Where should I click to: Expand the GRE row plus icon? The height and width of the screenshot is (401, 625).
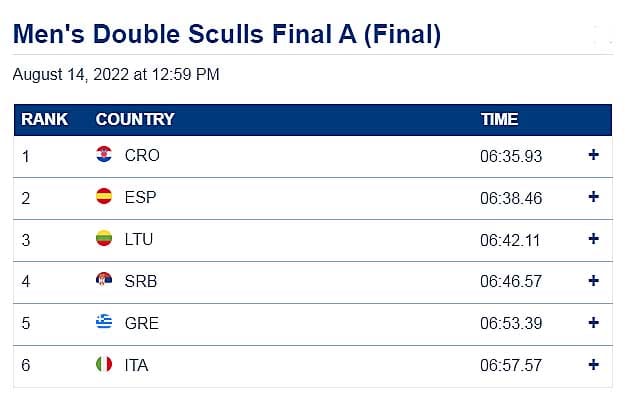tap(593, 322)
